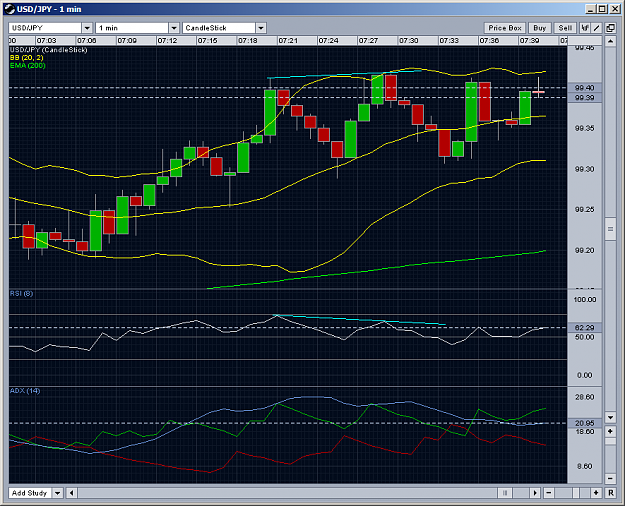The height and width of the screenshot is (506, 625).
Task: Expand the timeframe dropdown arrow
Action: point(174,28)
